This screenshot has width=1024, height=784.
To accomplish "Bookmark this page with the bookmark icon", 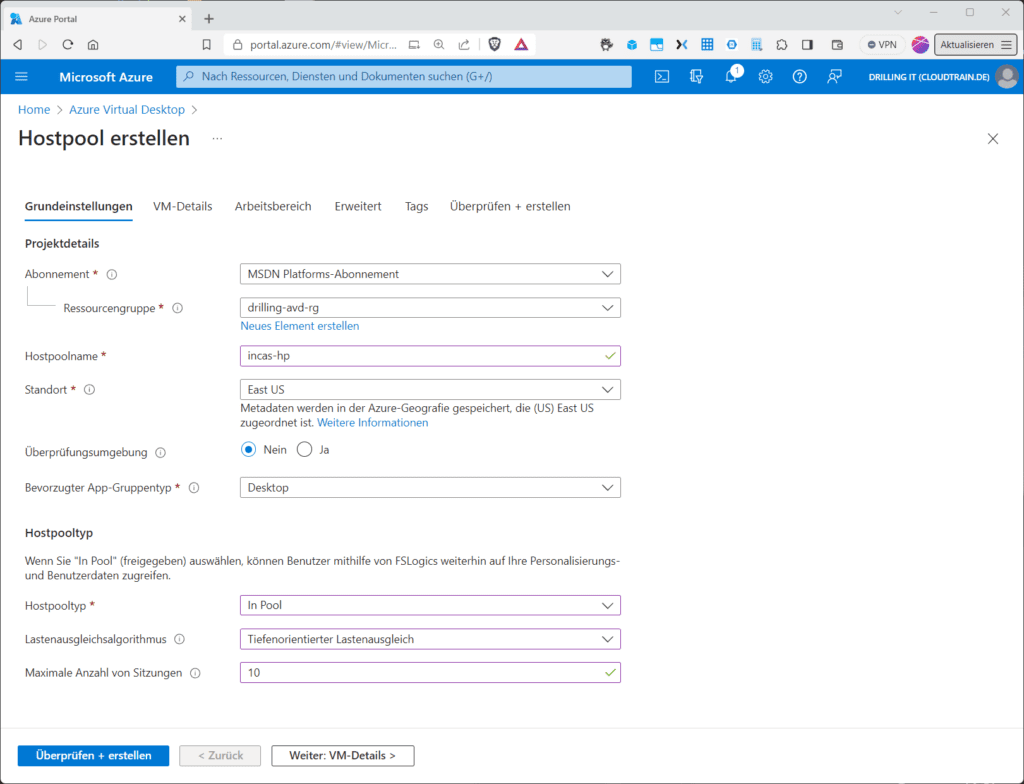I will point(206,44).
